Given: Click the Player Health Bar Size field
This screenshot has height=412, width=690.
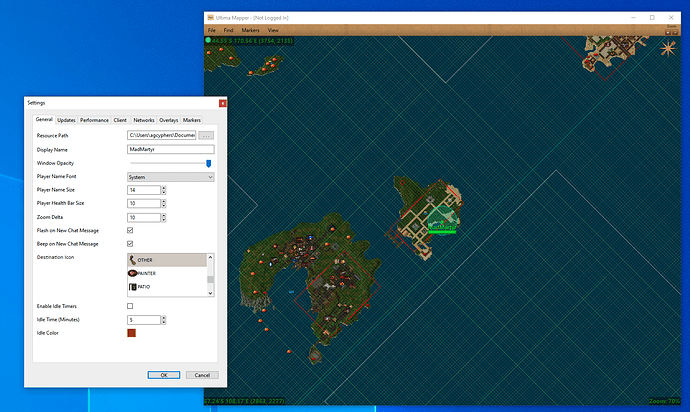Looking at the screenshot, I should coord(144,203).
